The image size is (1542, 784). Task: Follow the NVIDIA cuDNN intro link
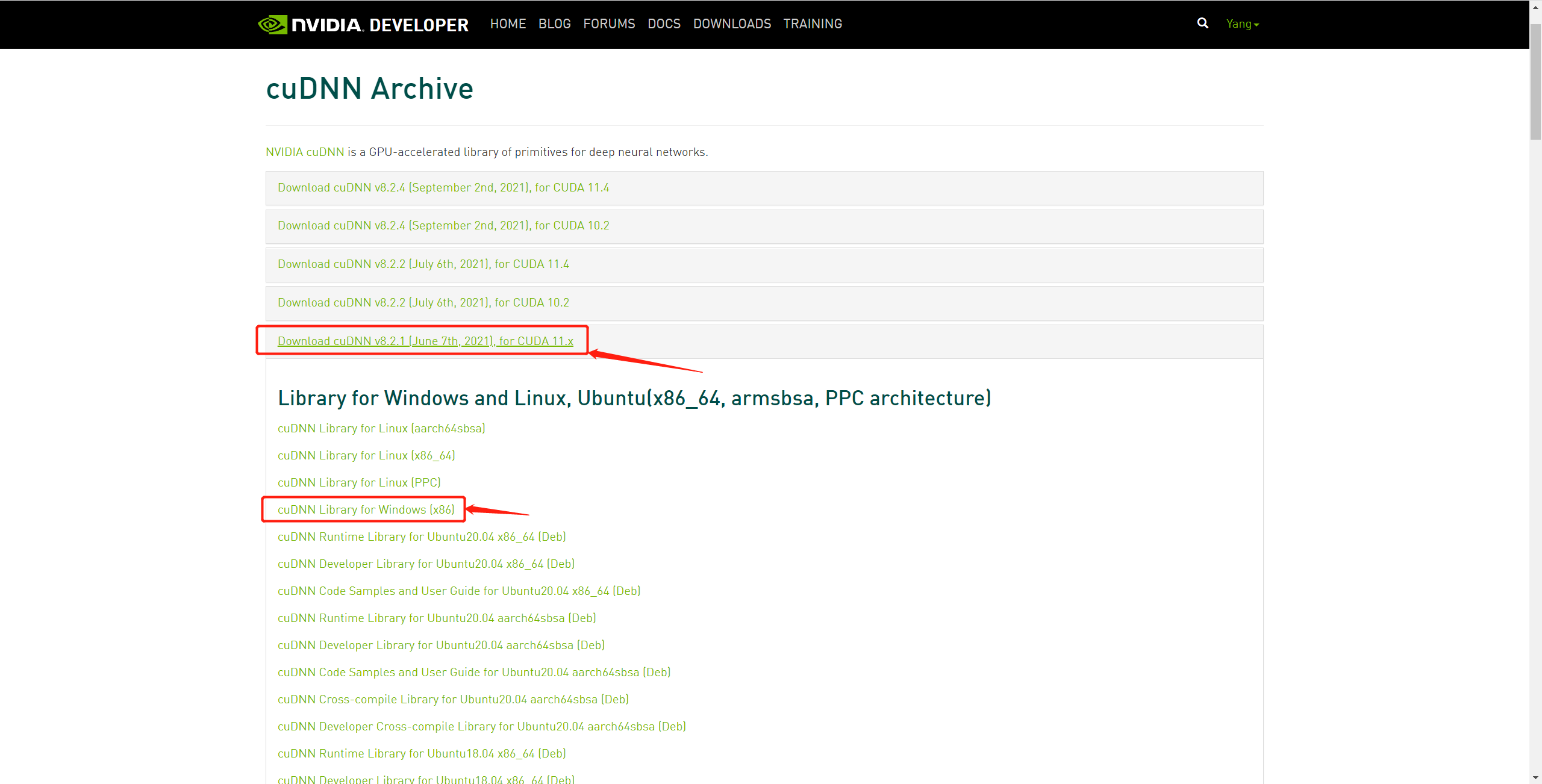(x=305, y=152)
